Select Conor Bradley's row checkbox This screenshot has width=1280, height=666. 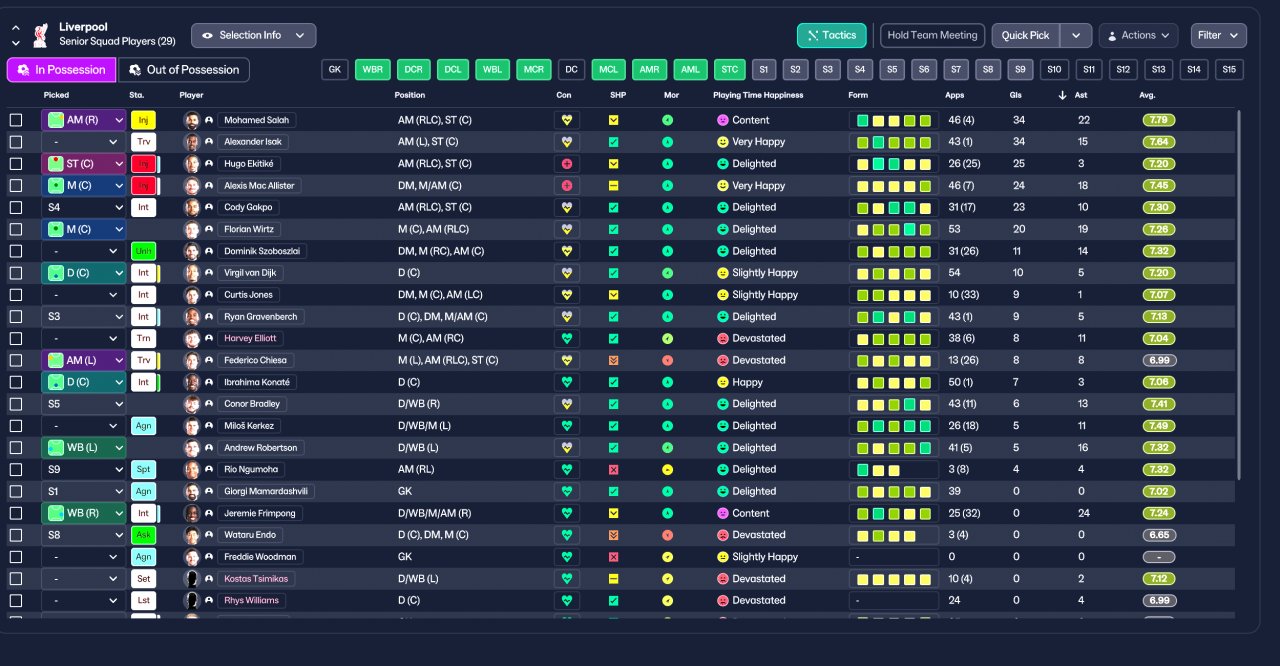(16, 404)
